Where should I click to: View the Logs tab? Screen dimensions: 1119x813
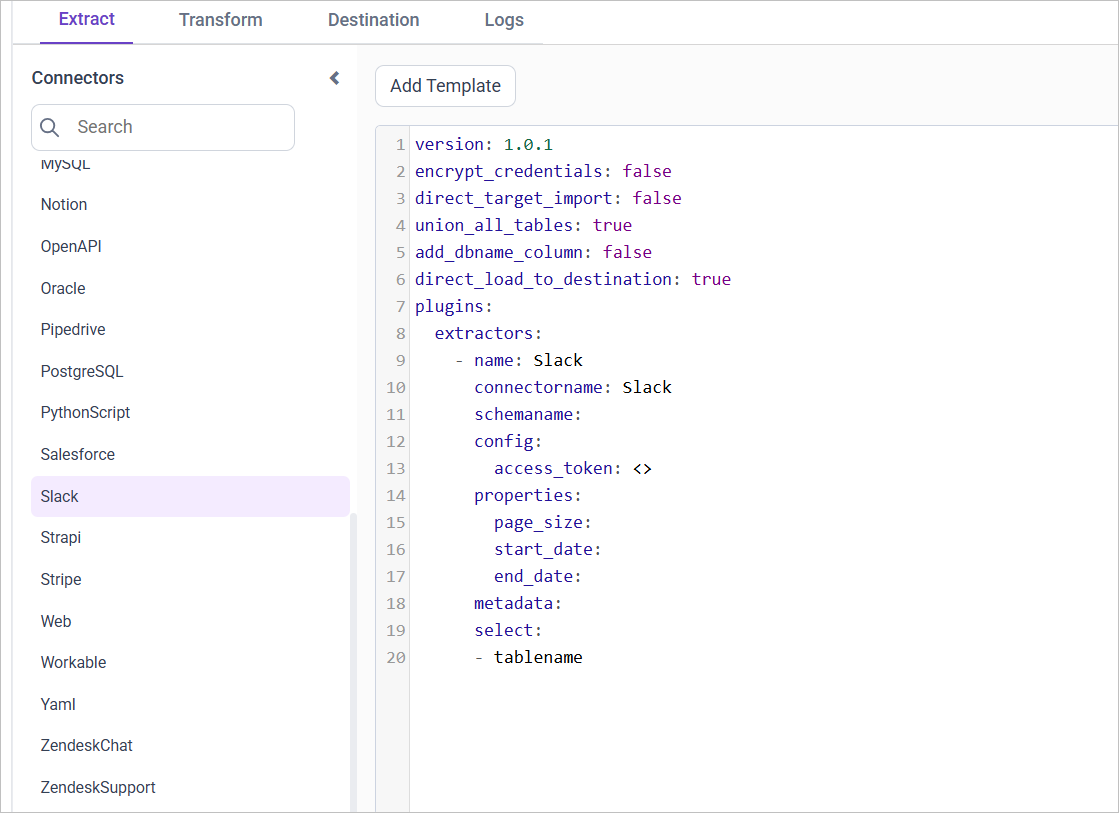point(503,19)
